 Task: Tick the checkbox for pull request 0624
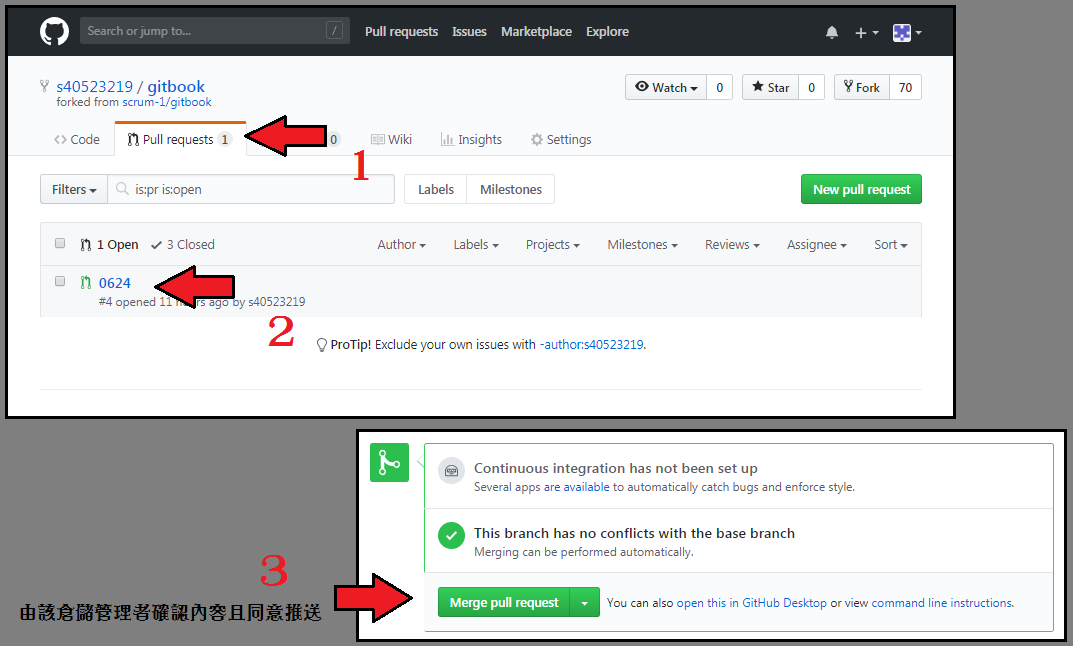click(60, 281)
